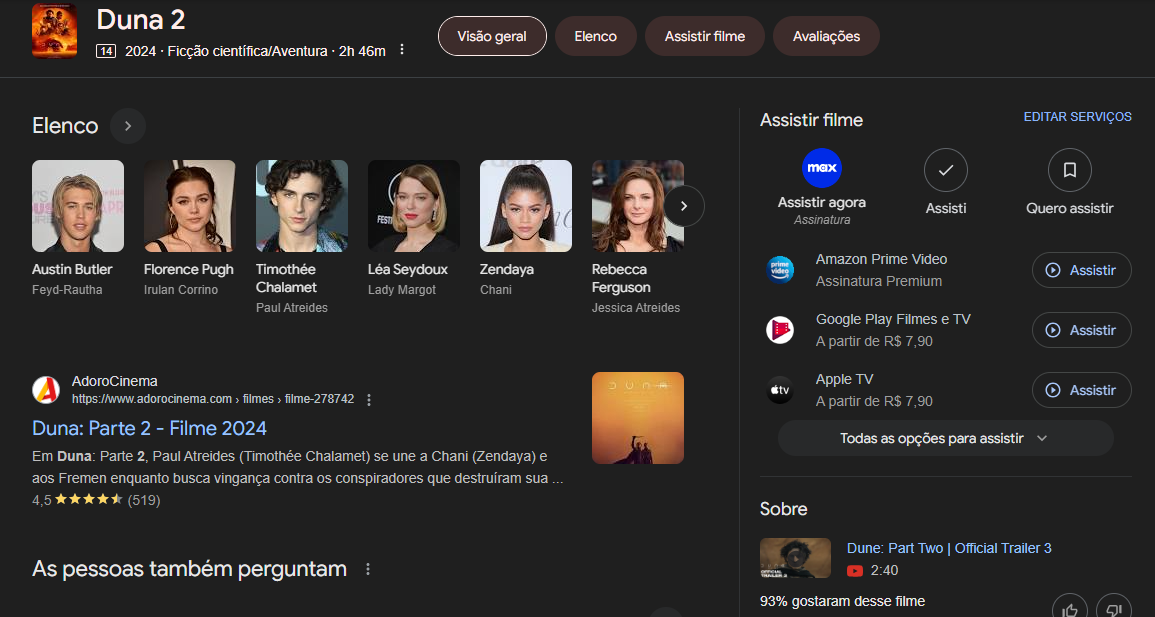
Task: Switch to the Elenco tab
Action: [x=595, y=36]
